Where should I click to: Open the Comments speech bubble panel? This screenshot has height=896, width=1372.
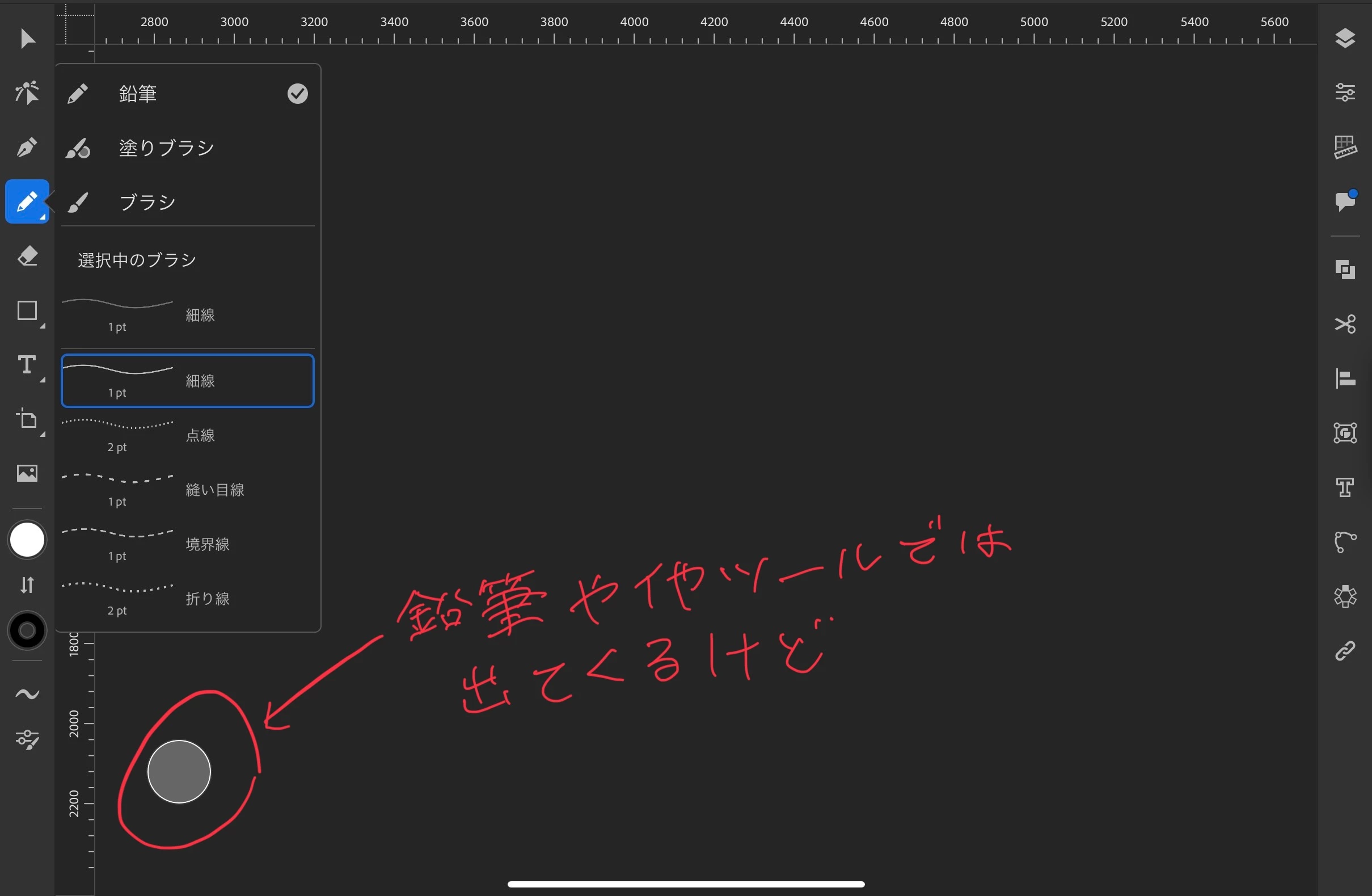1345,201
